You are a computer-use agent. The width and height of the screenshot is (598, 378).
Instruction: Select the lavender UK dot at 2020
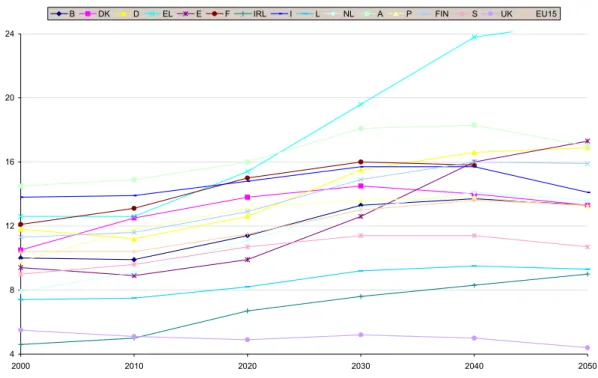click(x=248, y=339)
